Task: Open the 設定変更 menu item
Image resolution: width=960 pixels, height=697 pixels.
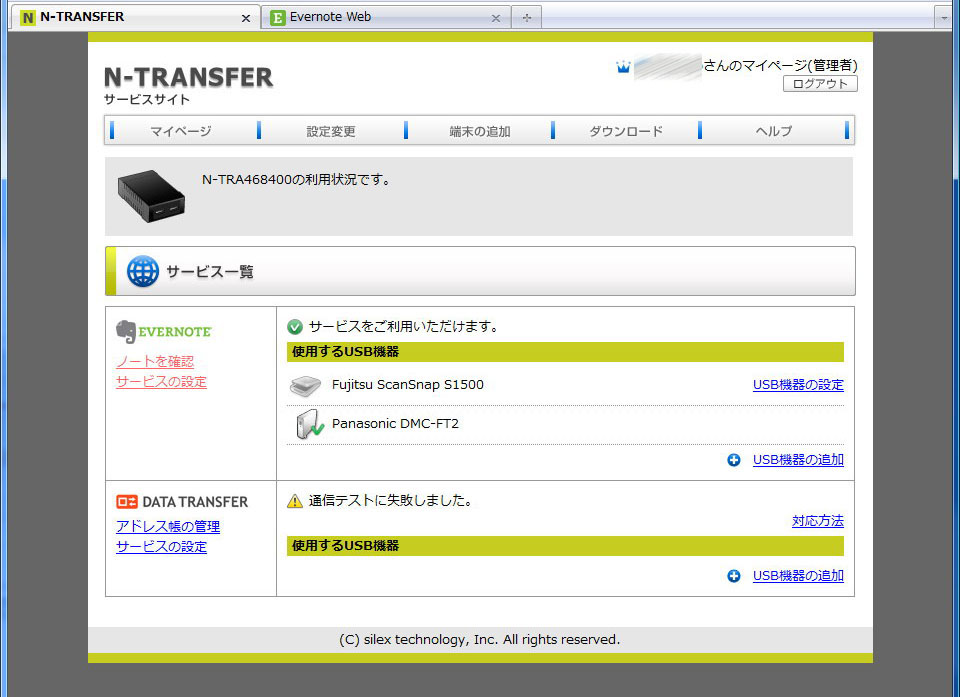Action: (330, 130)
